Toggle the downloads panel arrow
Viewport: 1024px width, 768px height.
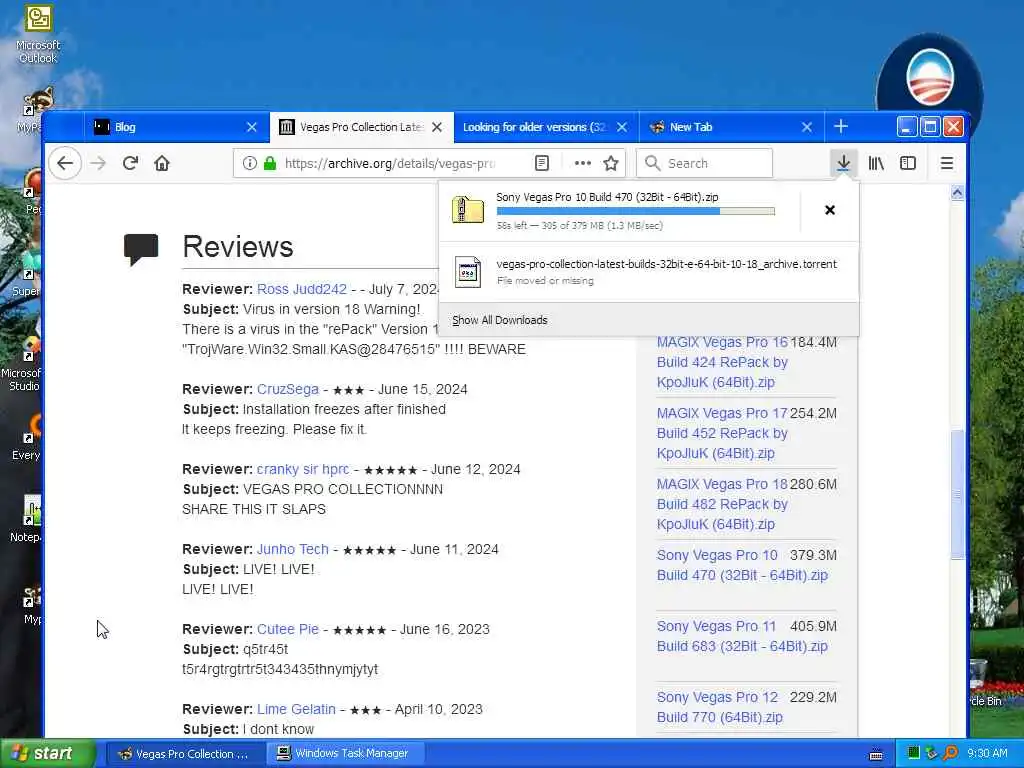pyautogui.click(x=843, y=163)
